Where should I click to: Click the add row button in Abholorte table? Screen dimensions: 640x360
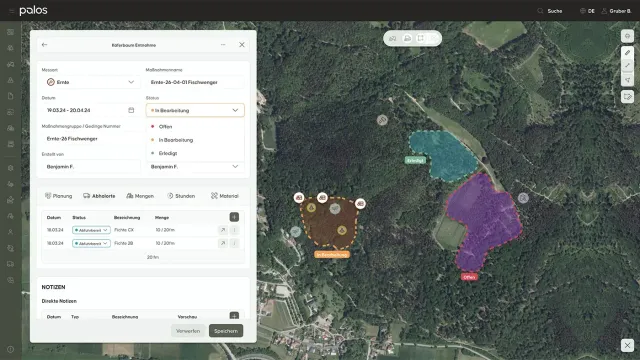click(x=234, y=217)
